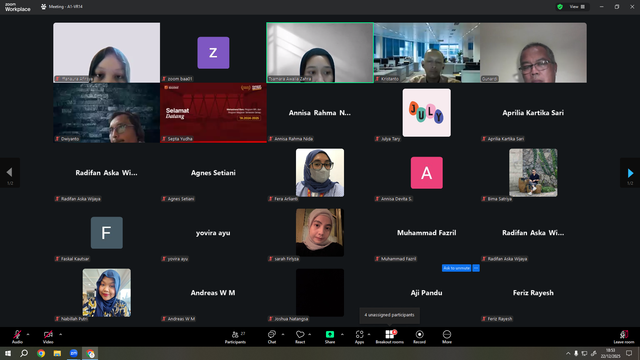Screen dimensions: 640x360
Task: Click the taskbar clock and date
Action: point(610,353)
